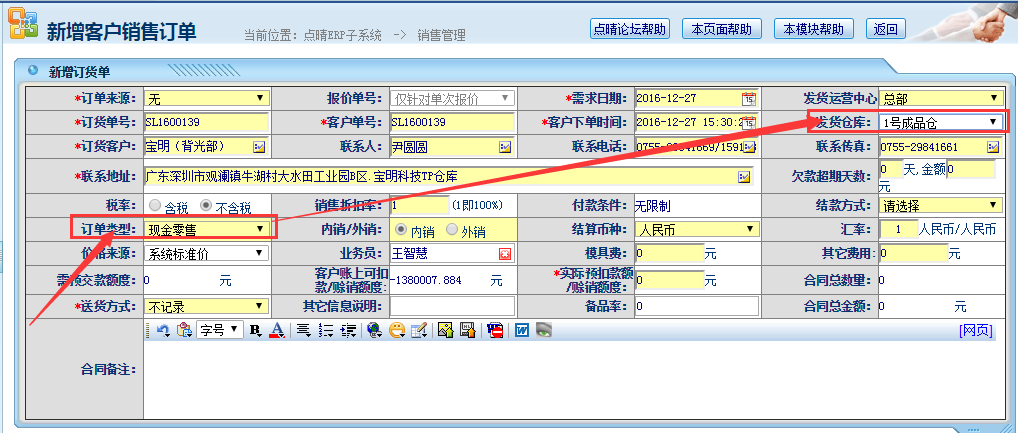
Task: Click the undo icon in the editor toolbar
Action: coord(163,330)
